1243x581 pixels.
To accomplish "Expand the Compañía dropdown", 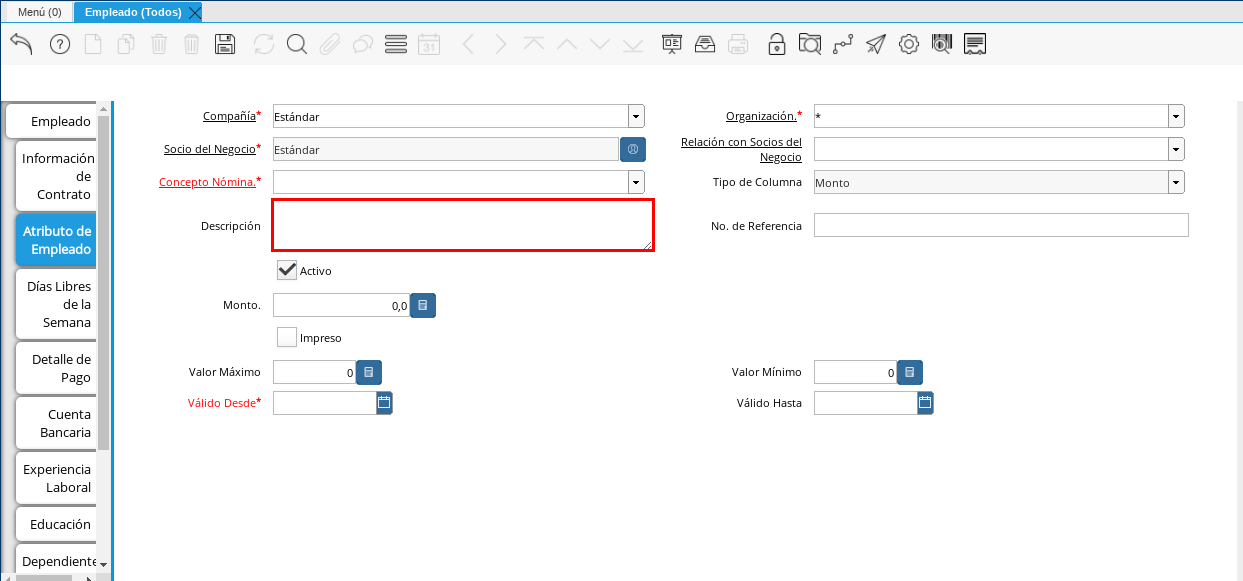I will pos(636,117).
